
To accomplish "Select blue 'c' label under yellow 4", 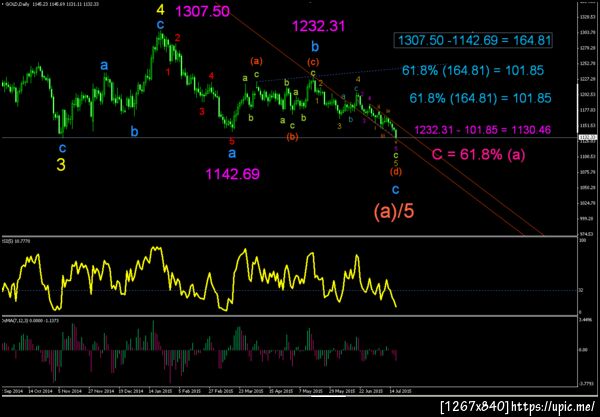I will [x=160, y=25].
